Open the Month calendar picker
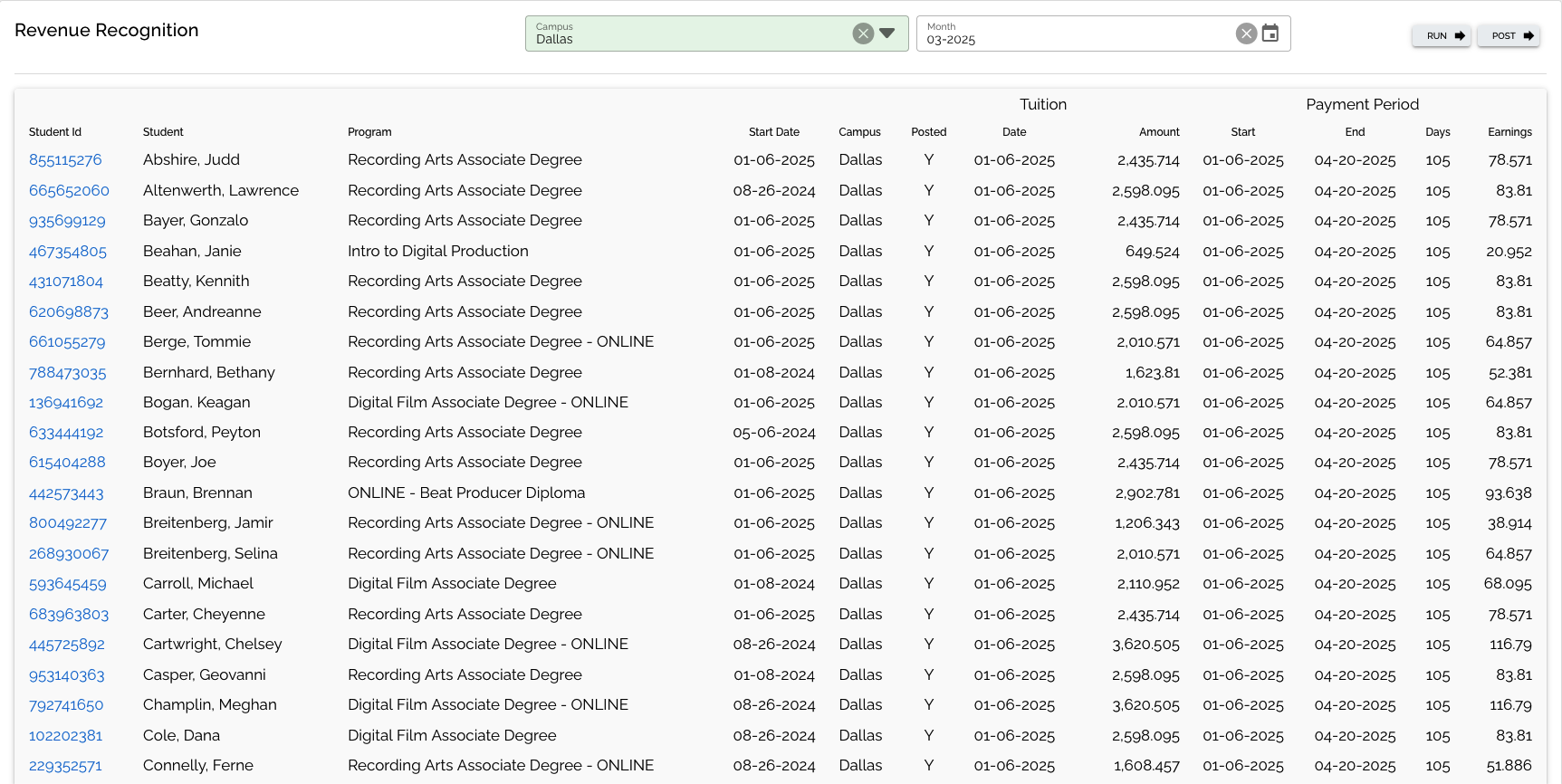This screenshot has height=784, width=1562. [1270, 33]
